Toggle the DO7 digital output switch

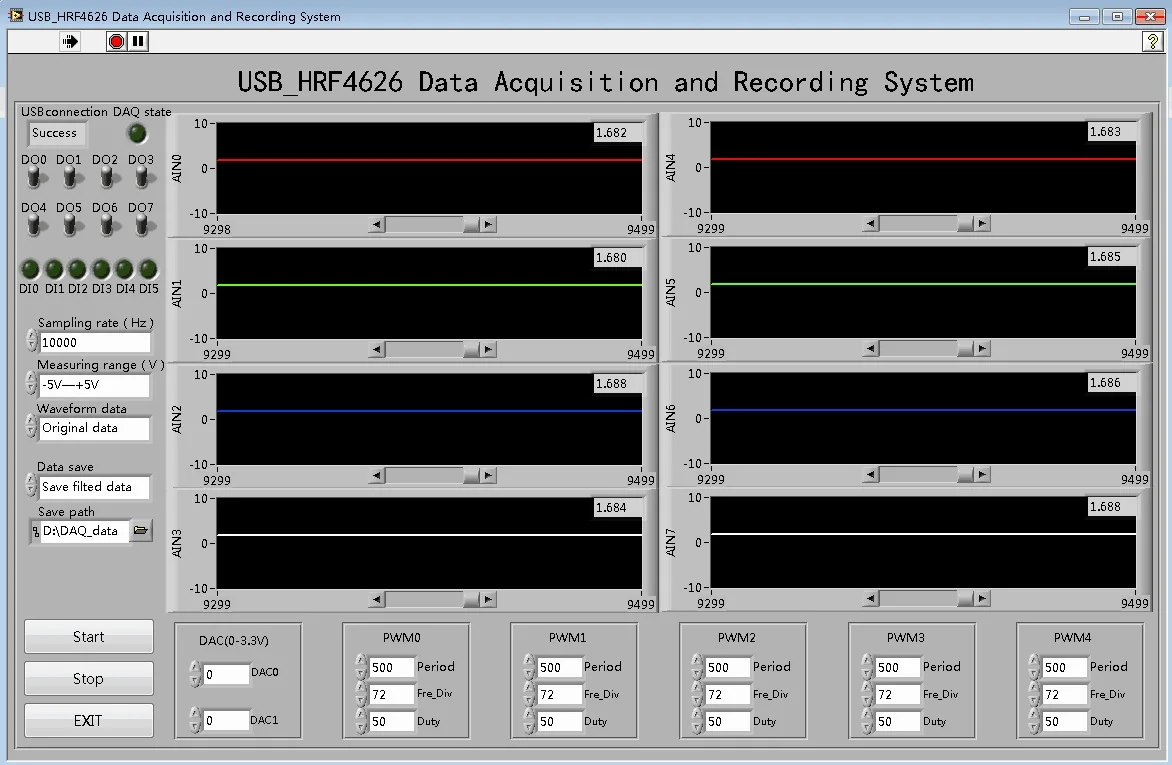pyautogui.click(x=141, y=225)
